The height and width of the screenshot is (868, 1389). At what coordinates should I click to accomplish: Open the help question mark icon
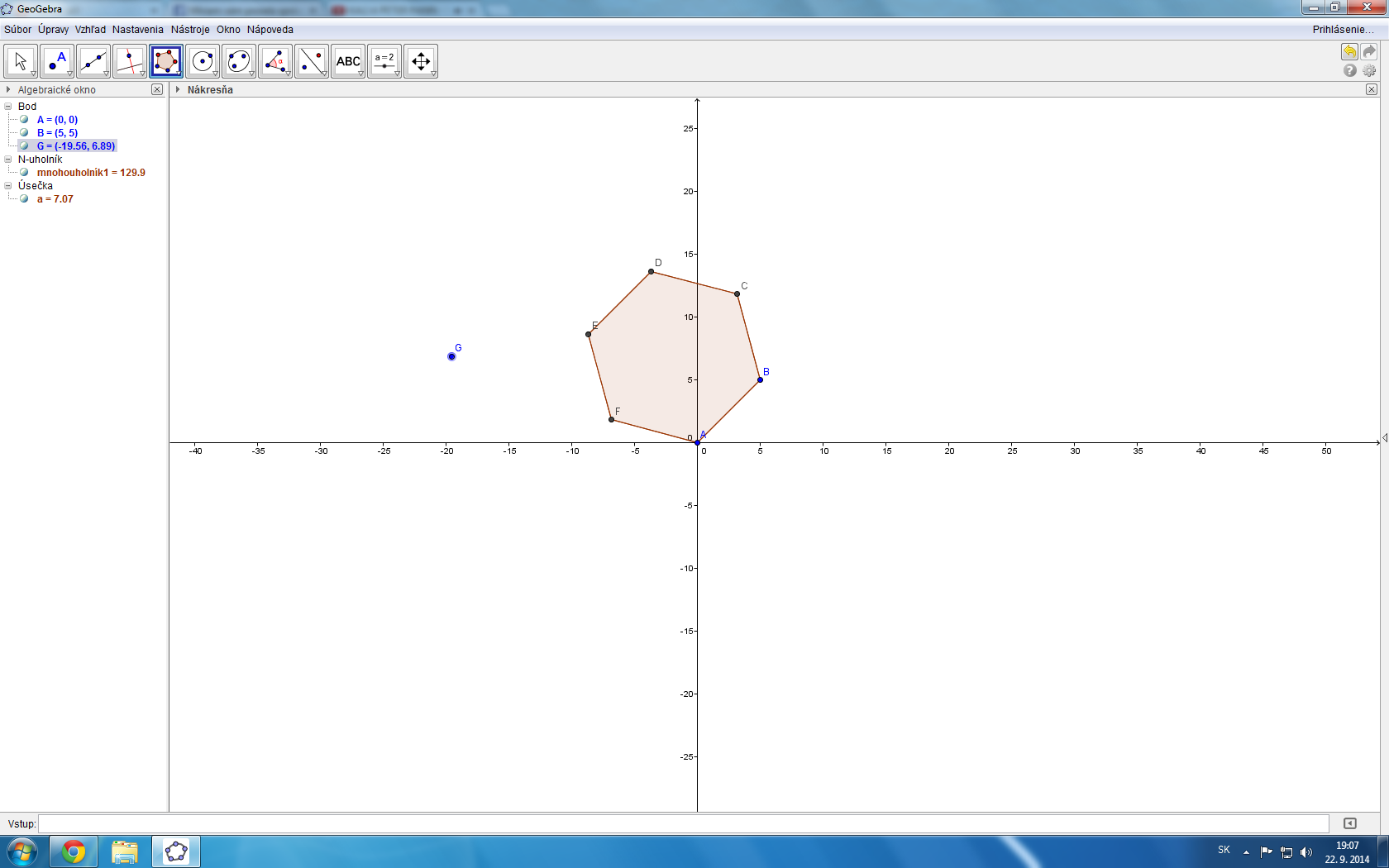coord(1350,71)
